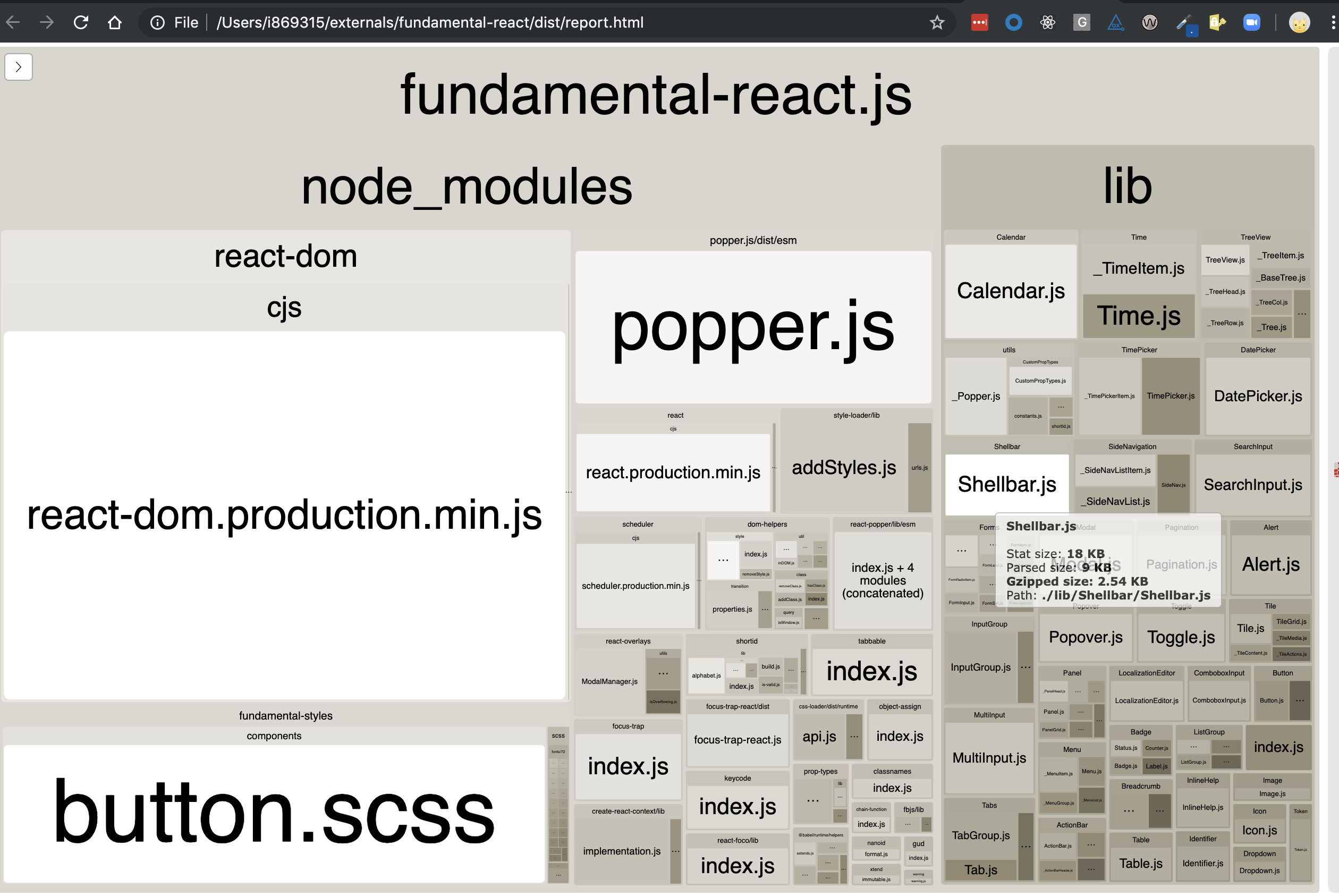Screen dimensions: 1339x896
Task: Select the popper.js module block
Action: (752, 327)
